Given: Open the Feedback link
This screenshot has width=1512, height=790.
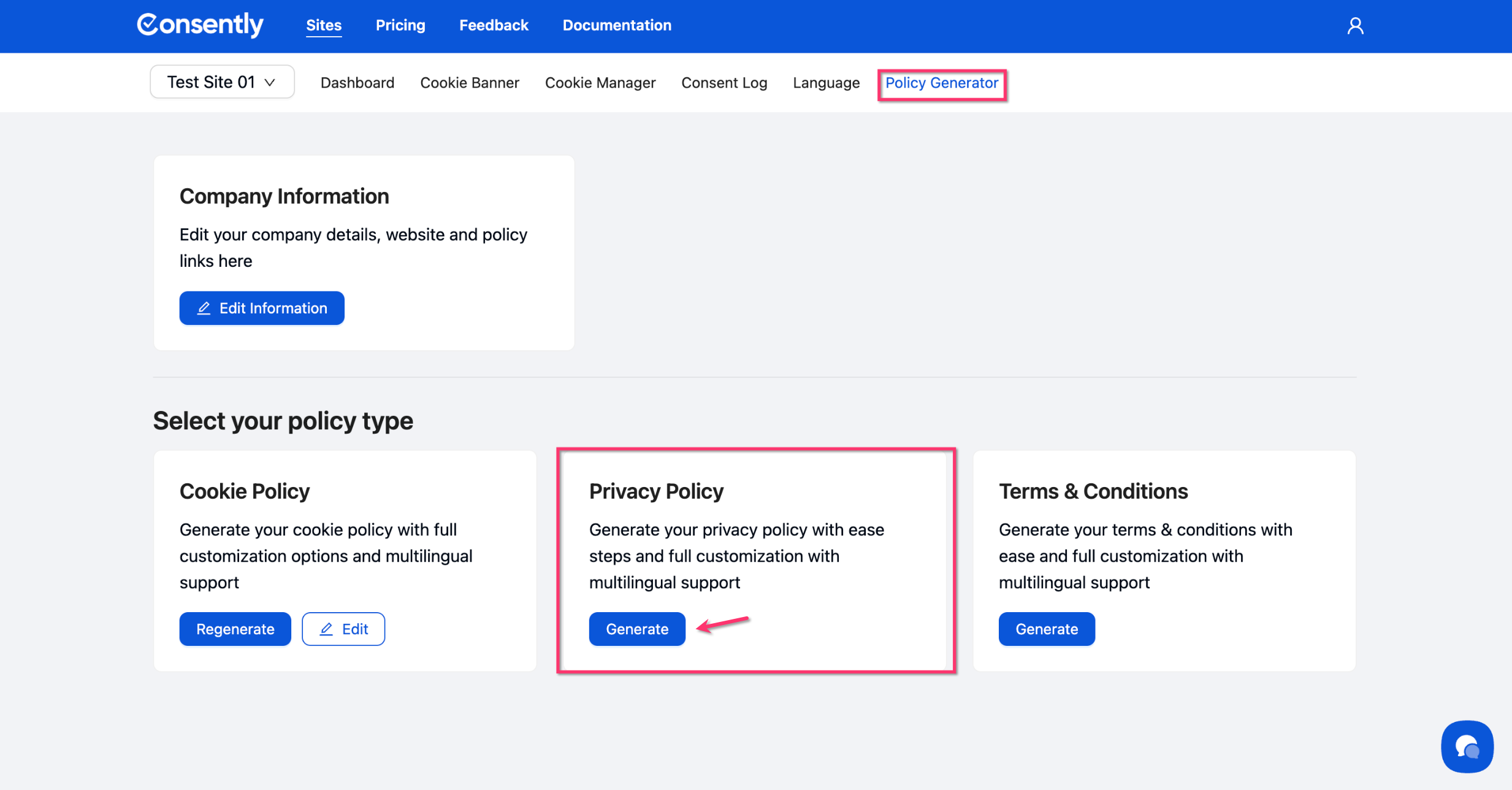Looking at the screenshot, I should pos(494,25).
